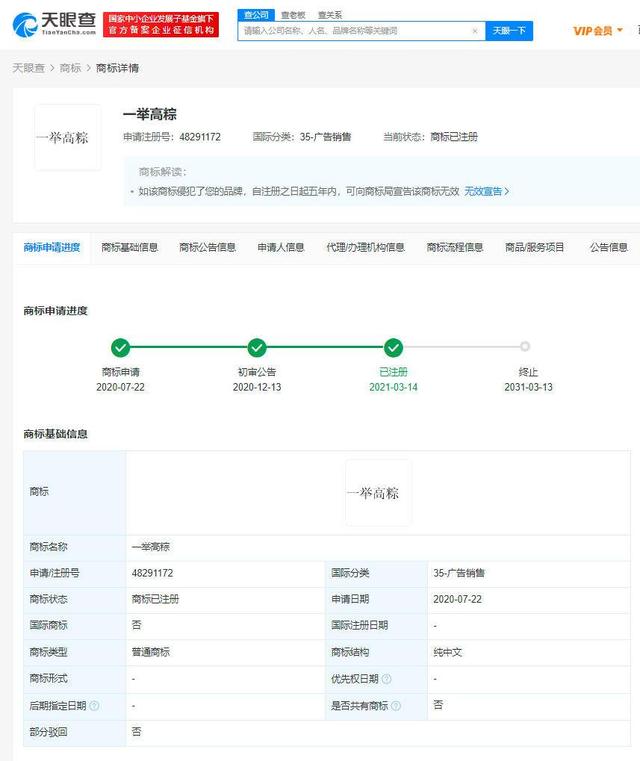Screen dimensions: 640x761
Task: Clear search box with the X icon
Action: (474, 31)
